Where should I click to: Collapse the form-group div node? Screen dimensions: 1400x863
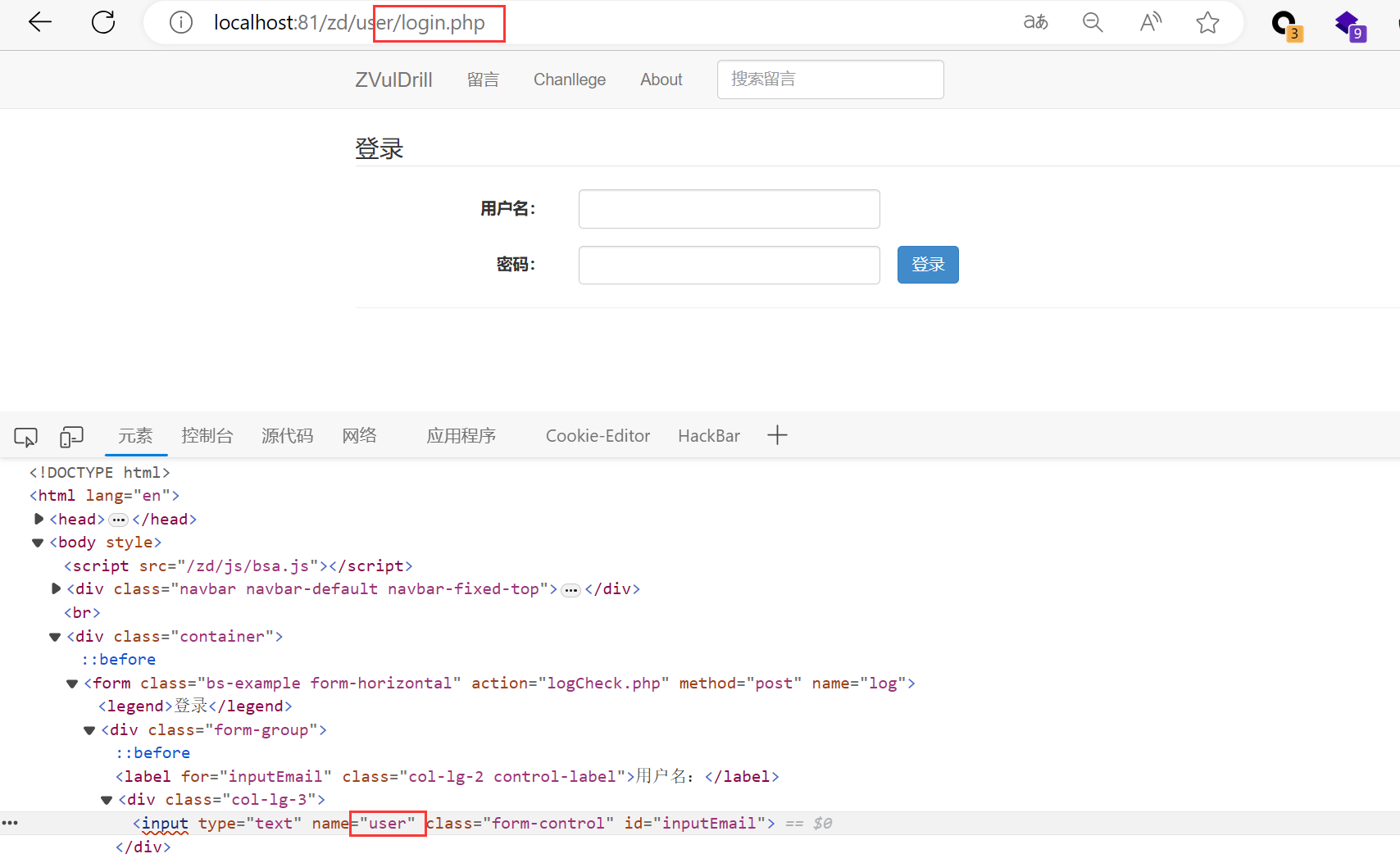[89, 730]
